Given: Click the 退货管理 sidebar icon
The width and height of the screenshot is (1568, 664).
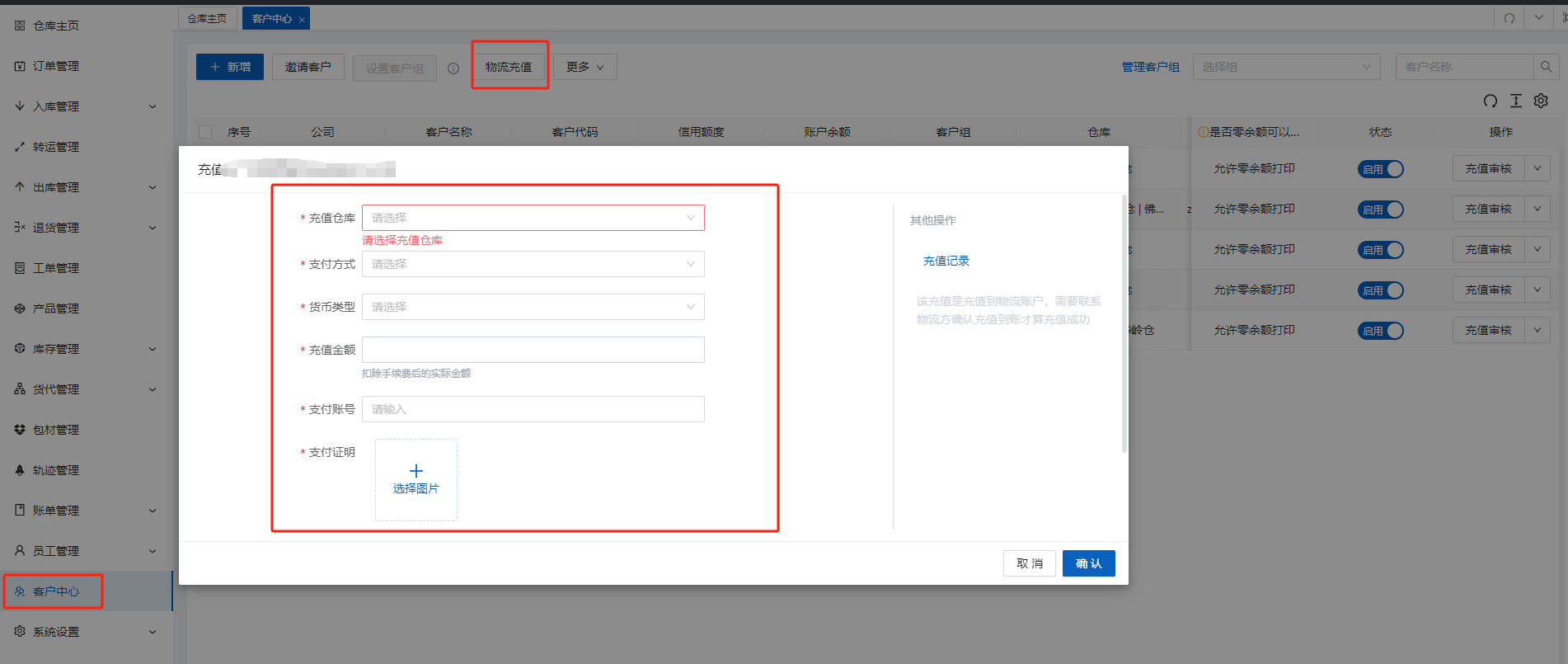Looking at the screenshot, I should [x=20, y=228].
